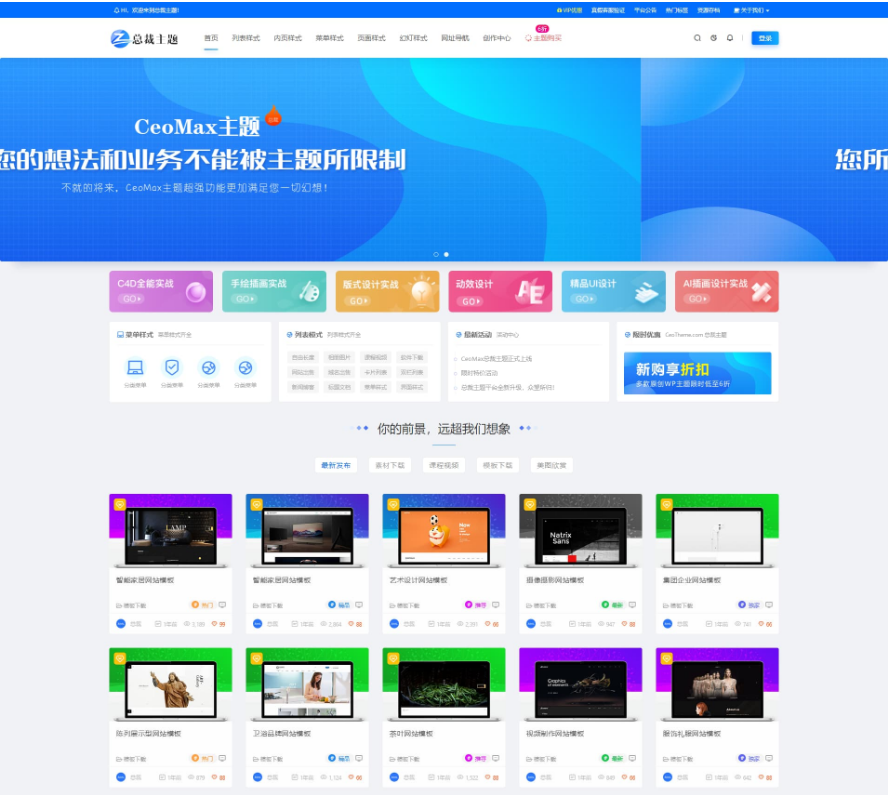Select the 课程视频 tab

(x=443, y=465)
